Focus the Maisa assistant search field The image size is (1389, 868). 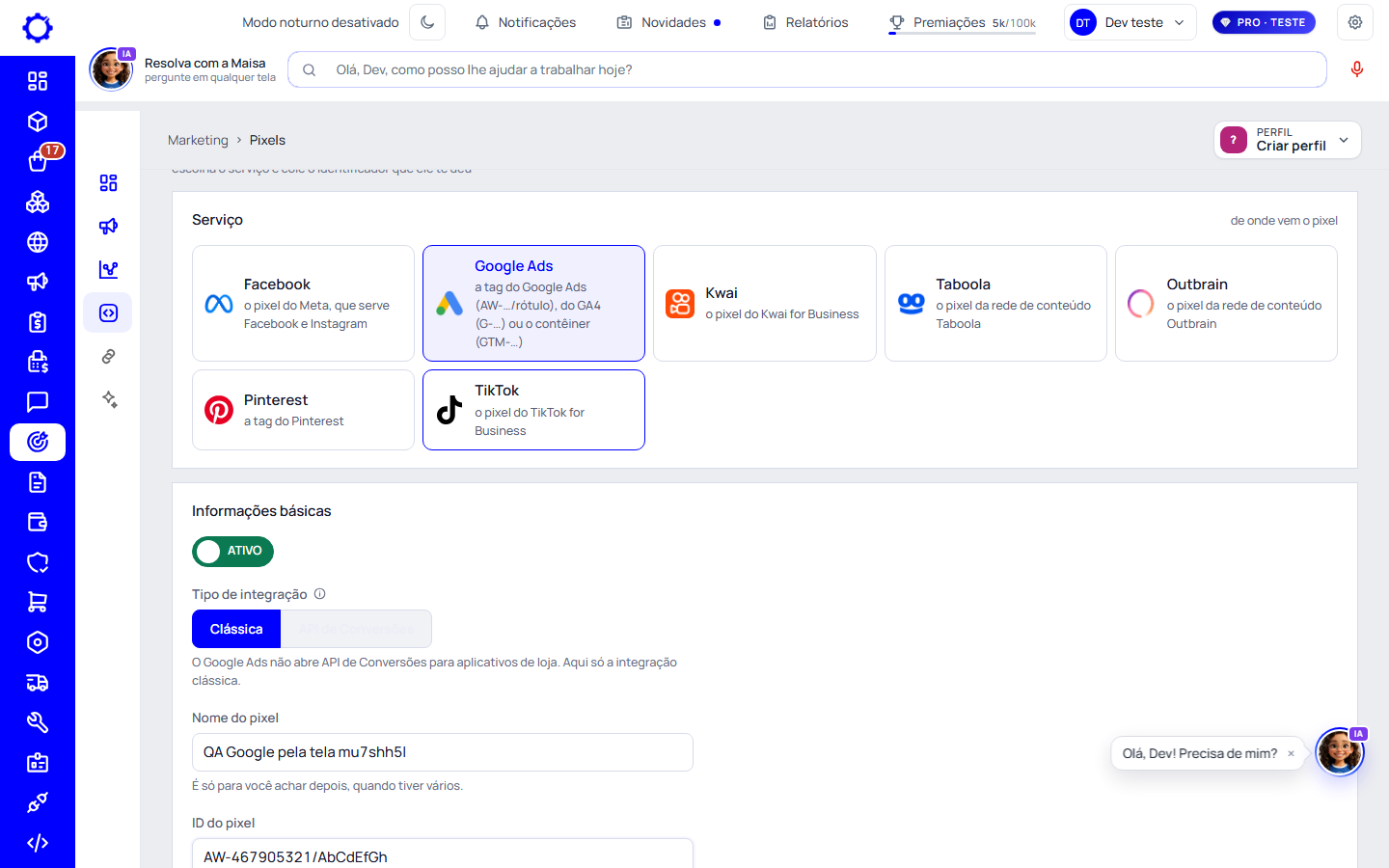click(807, 69)
